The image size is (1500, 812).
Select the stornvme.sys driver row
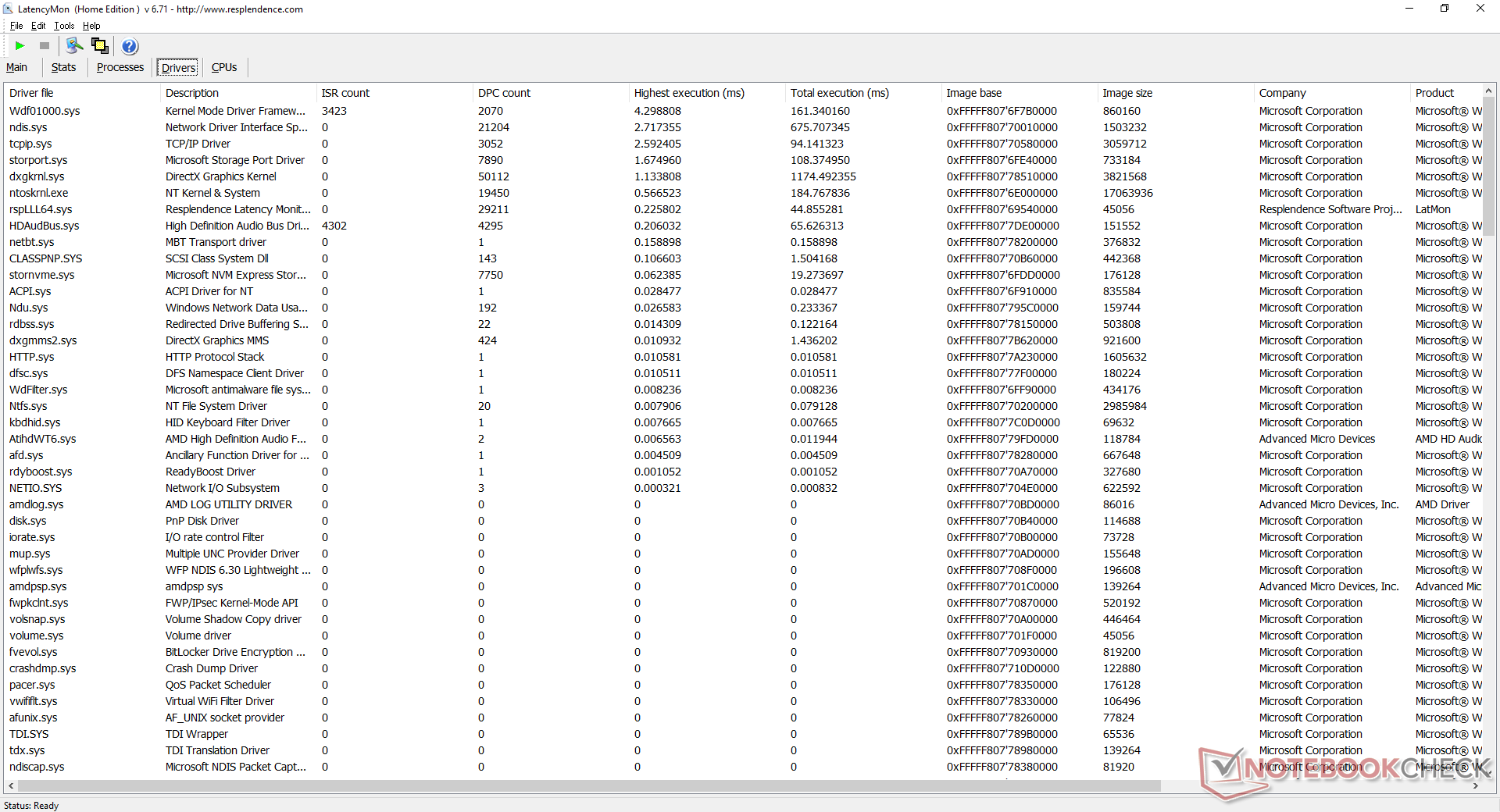pyautogui.click(x=743, y=275)
